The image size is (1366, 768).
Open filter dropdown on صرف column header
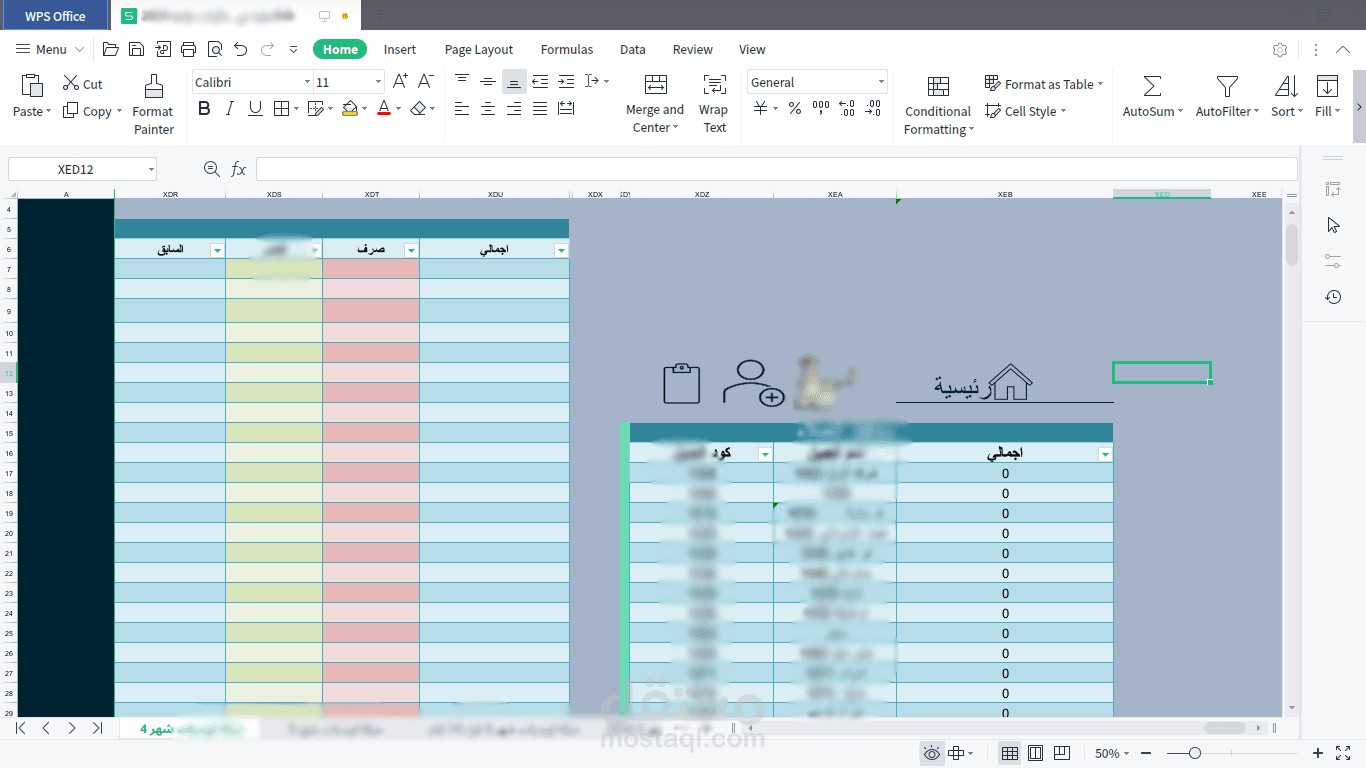(x=410, y=250)
